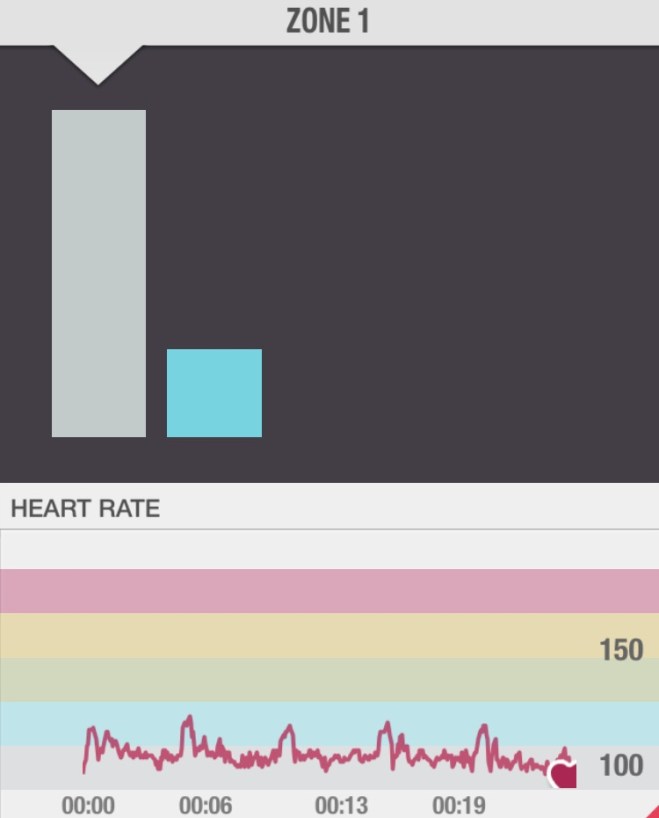Tap the ZONE 1 header title

tap(328, 22)
